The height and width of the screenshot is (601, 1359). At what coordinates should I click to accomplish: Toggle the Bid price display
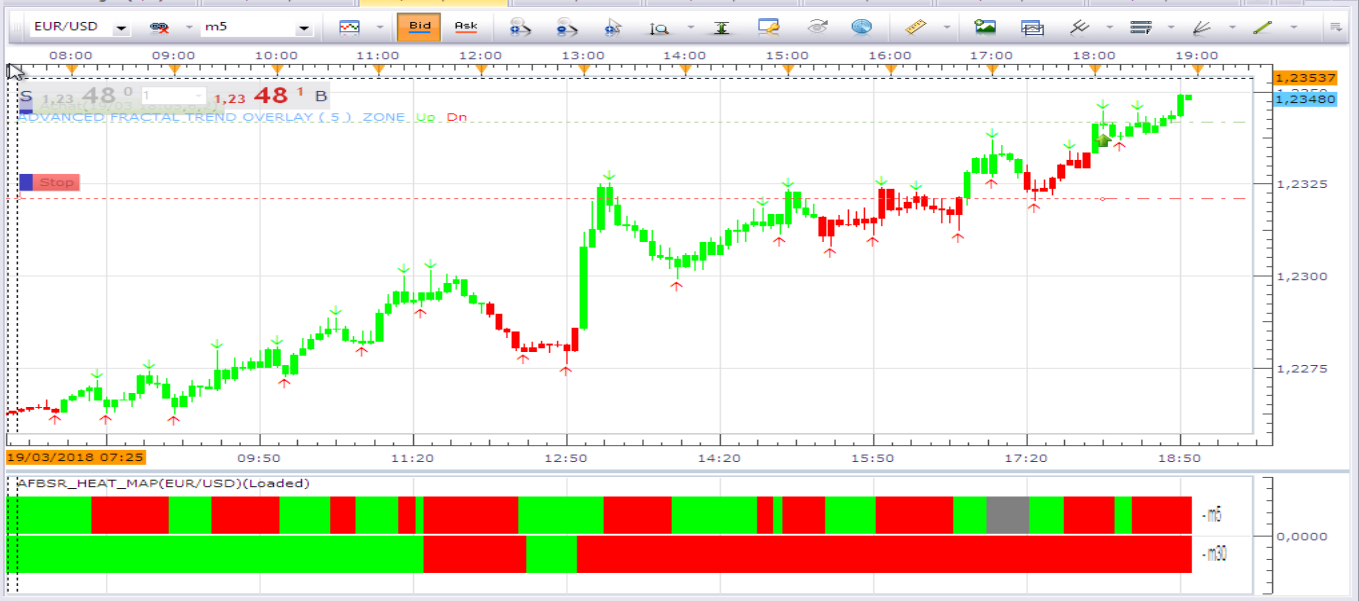coord(419,27)
